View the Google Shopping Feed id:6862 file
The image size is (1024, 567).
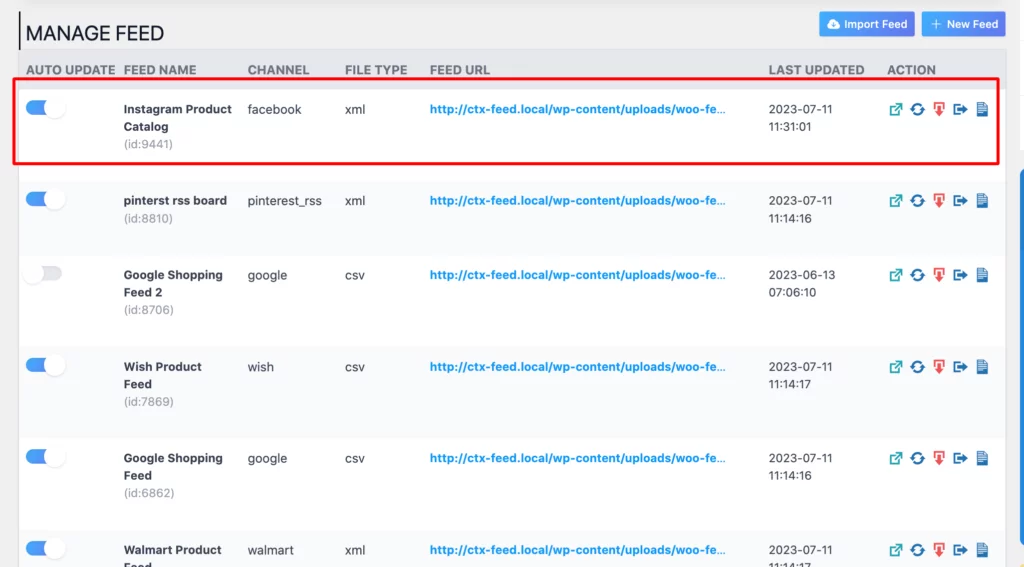coord(895,458)
